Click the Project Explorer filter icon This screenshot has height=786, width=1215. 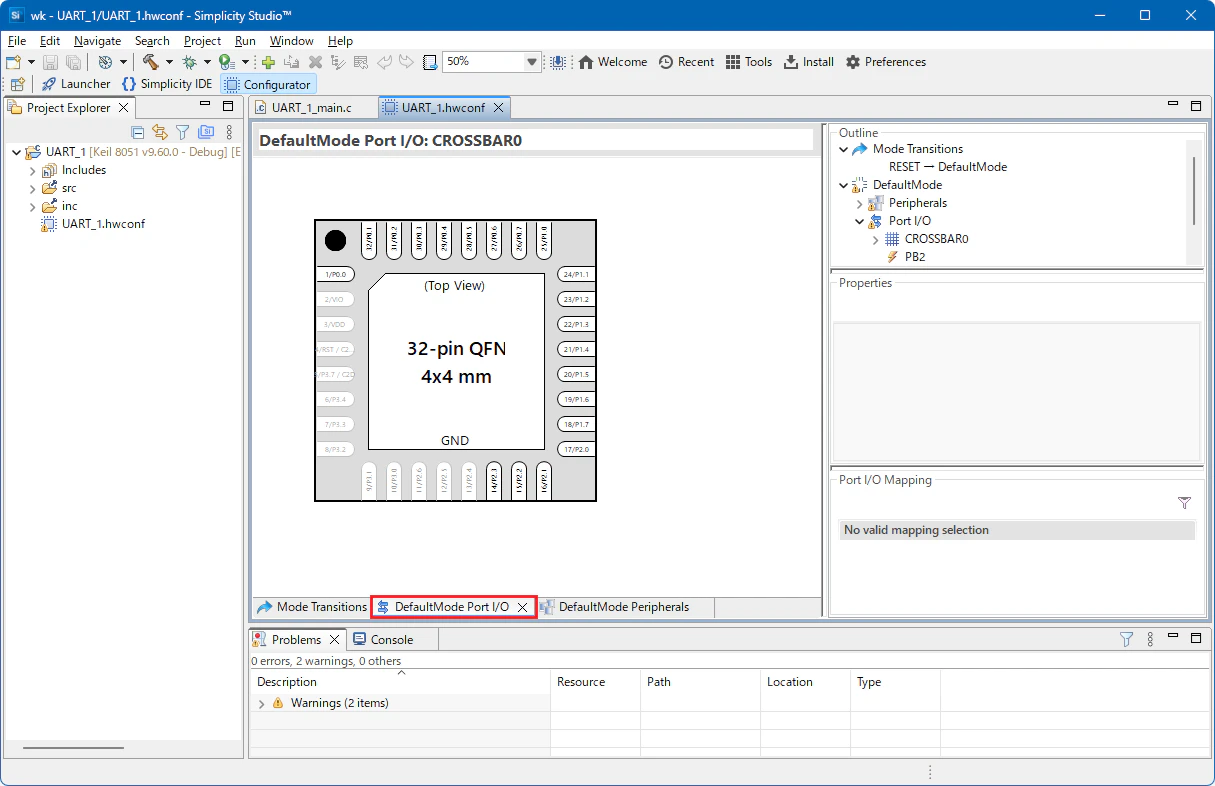pos(182,132)
